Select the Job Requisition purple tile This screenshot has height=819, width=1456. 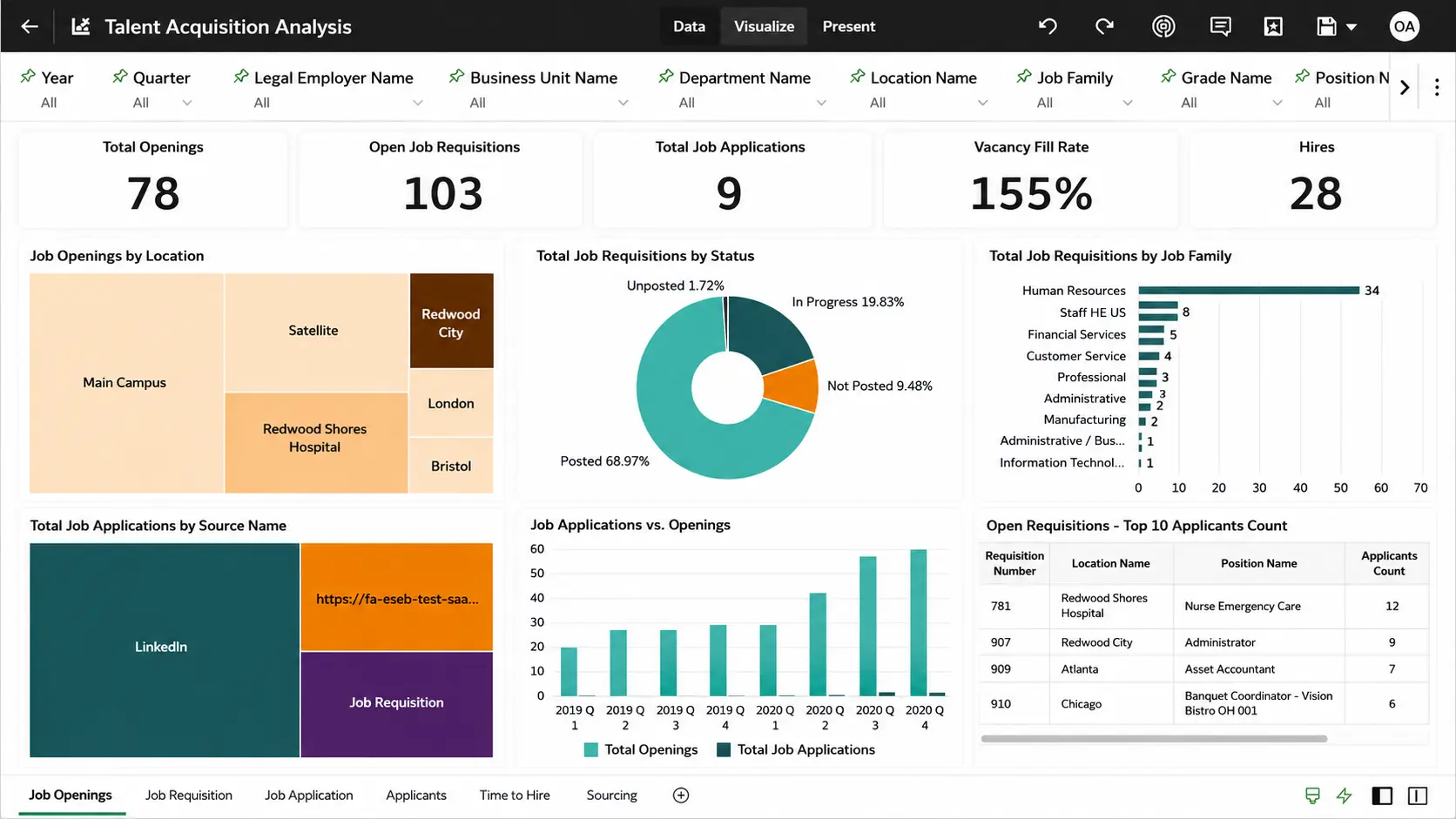tap(397, 704)
